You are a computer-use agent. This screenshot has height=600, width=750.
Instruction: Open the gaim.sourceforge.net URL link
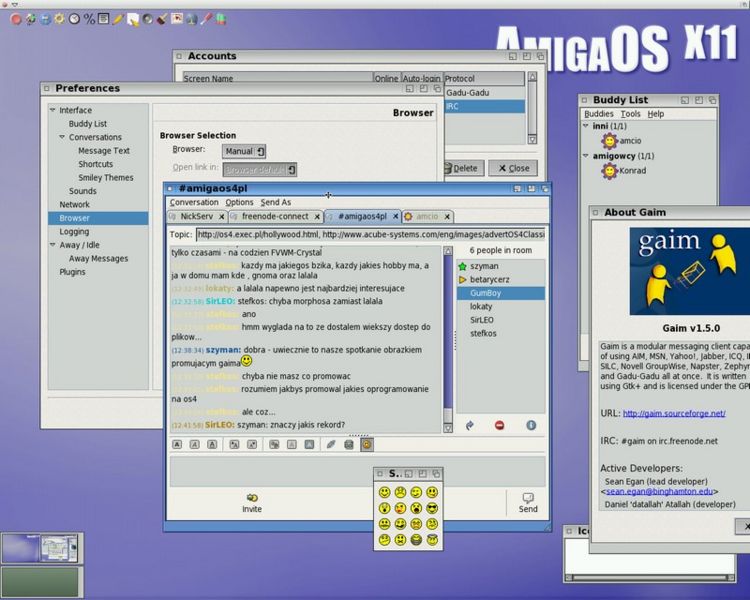point(676,413)
